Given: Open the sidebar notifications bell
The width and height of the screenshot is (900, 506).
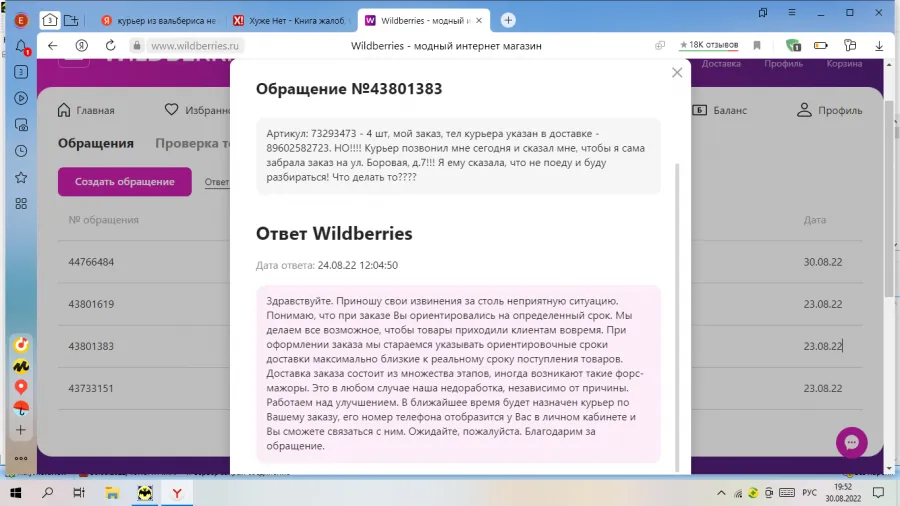Looking at the screenshot, I should click(21, 46).
